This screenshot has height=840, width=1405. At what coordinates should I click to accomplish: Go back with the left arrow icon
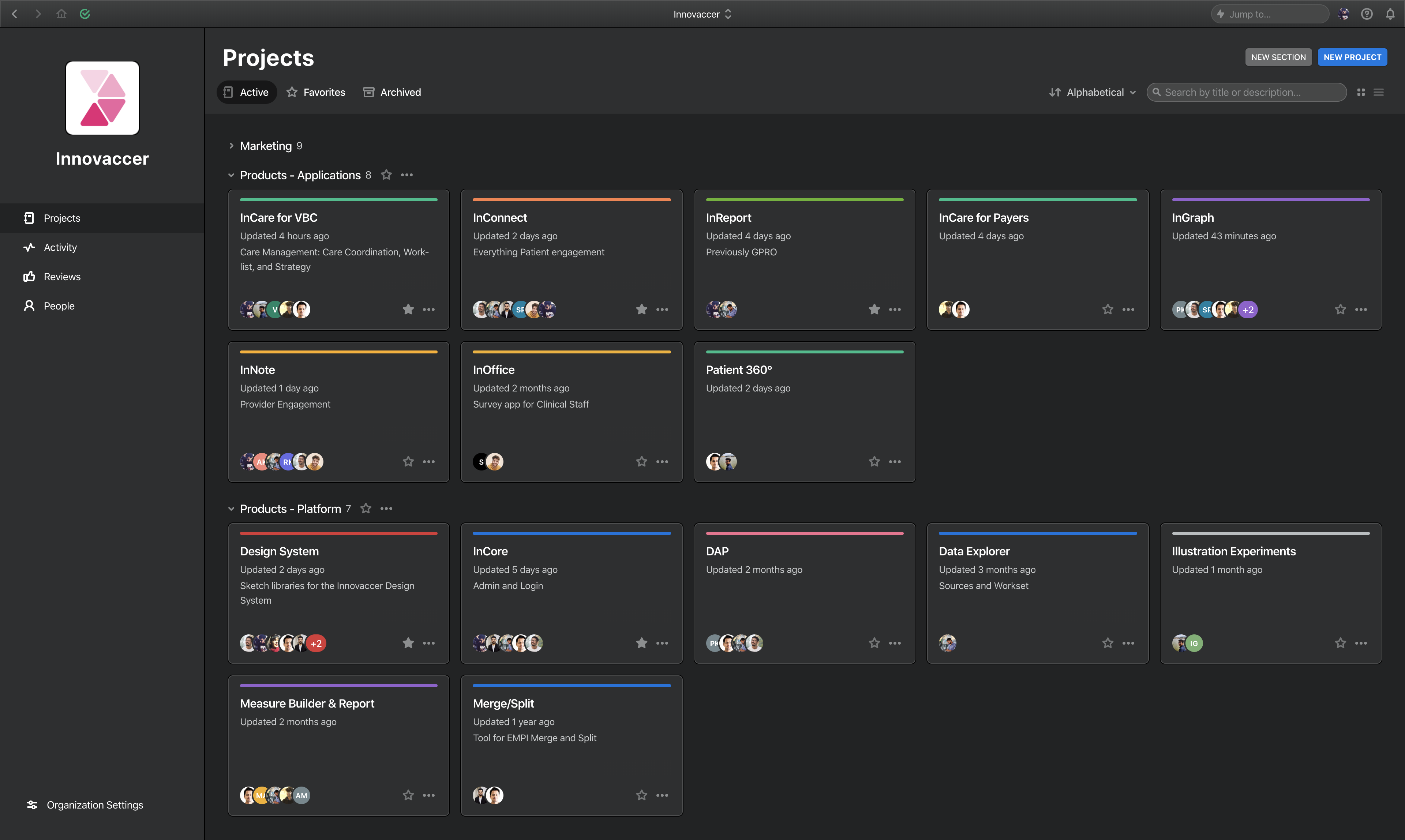[15, 14]
